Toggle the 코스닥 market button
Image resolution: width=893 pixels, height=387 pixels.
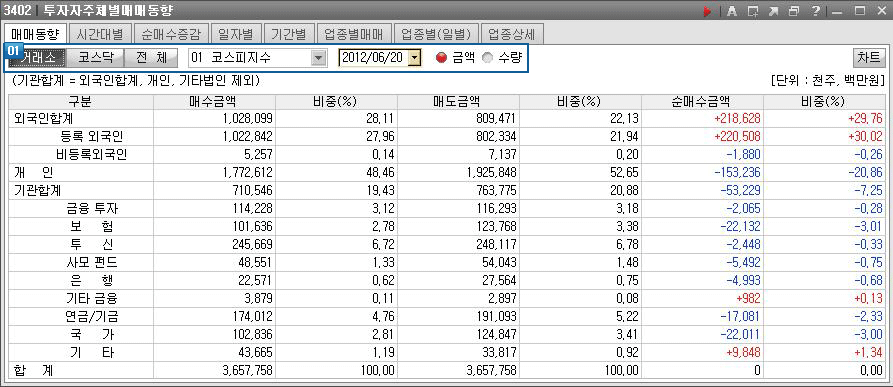[x=95, y=58]
